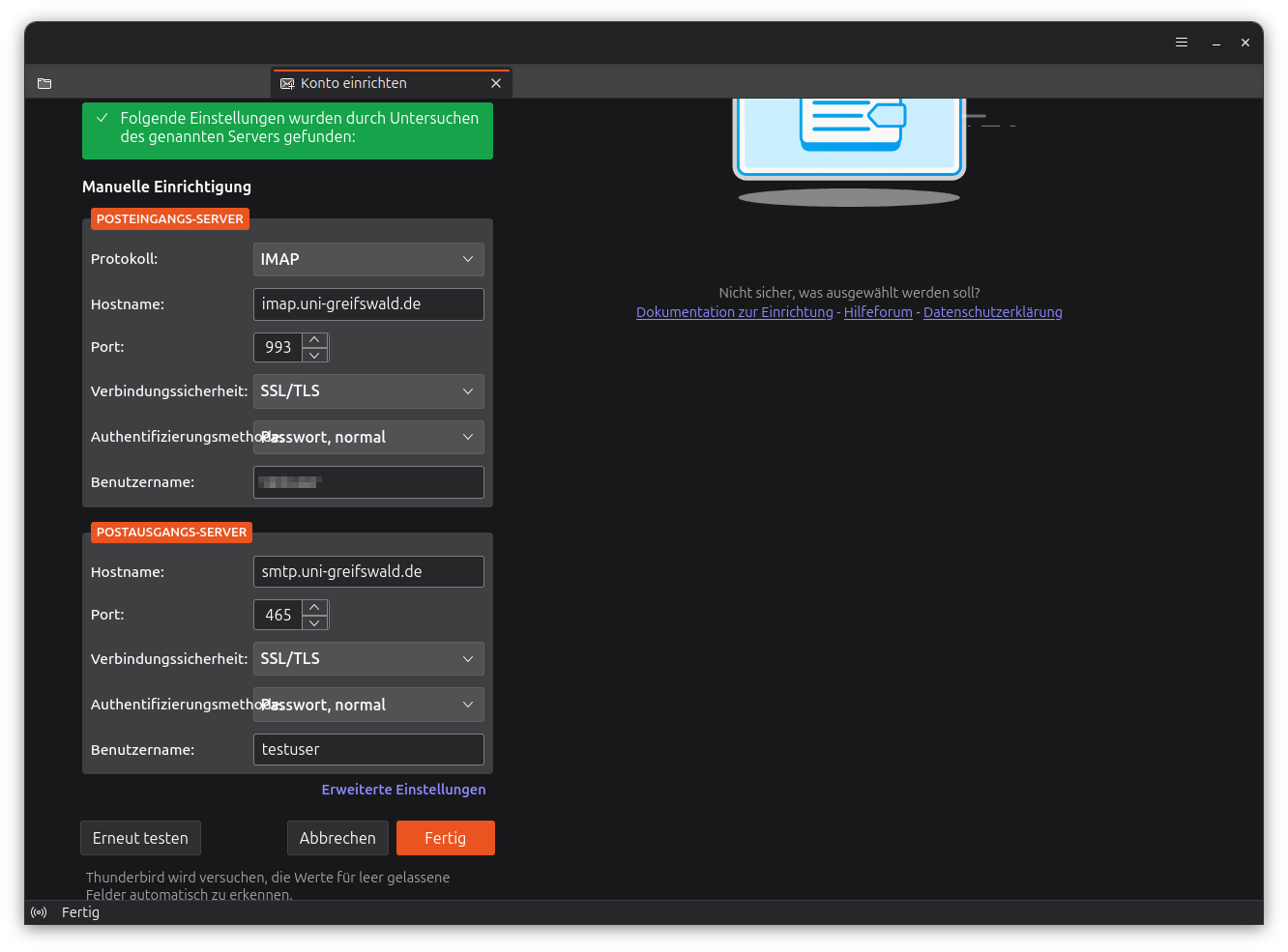Decrease the incoming server port value
This screenshot has height=952, width=1288.
point(315,355)
